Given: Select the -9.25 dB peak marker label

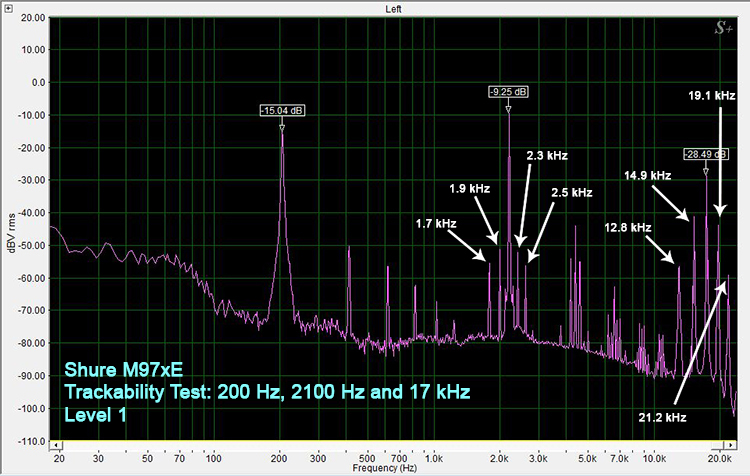Looking at the screenshot, I should tap(508, 92).
